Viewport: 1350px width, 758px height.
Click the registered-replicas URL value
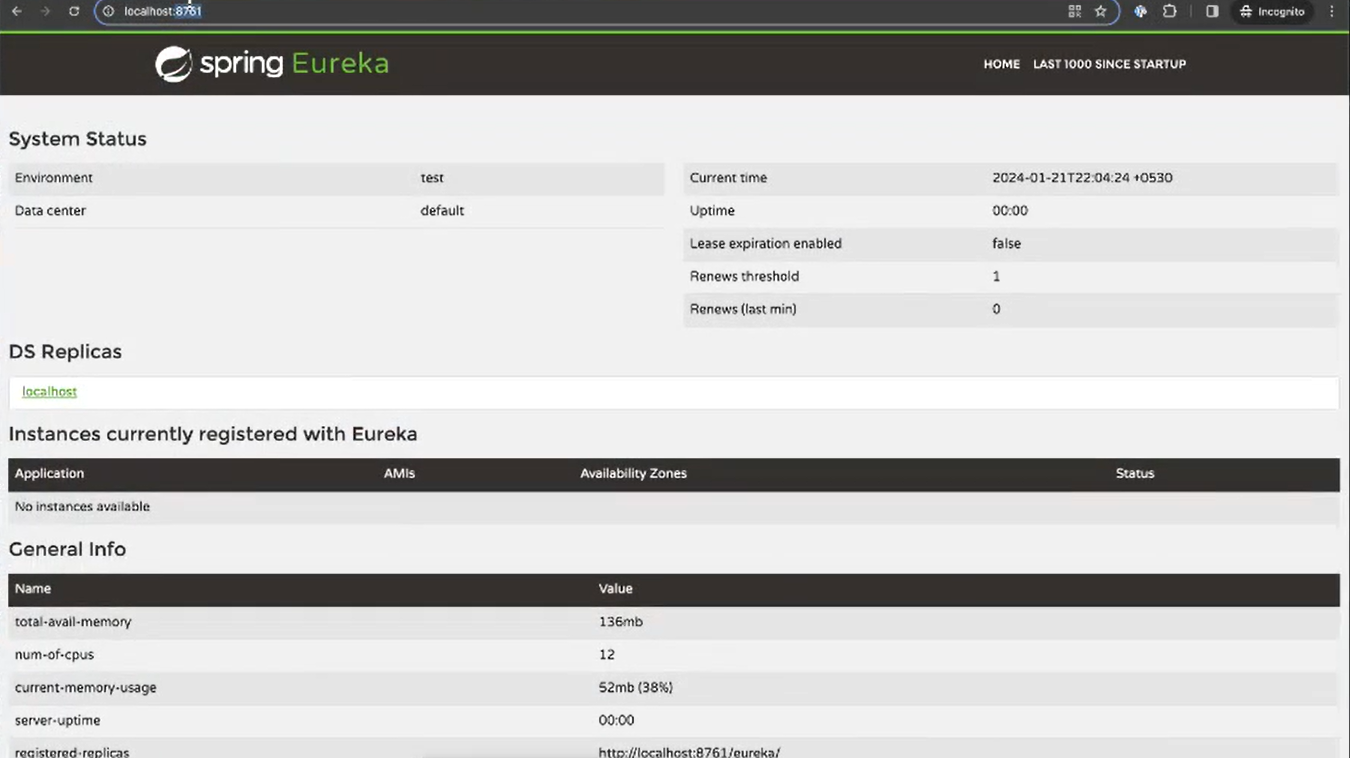pos(689,752)
